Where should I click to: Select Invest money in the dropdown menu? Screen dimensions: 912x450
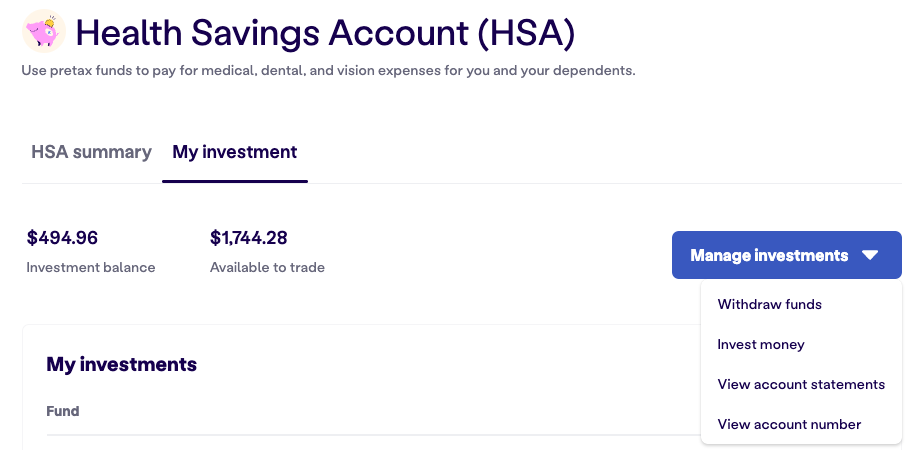tap(761, 344)
